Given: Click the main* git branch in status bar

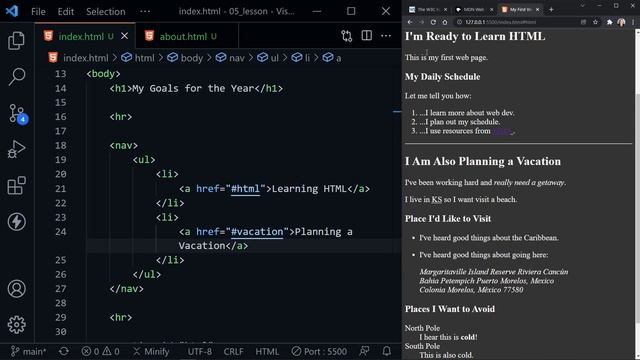Looking at the screenshot, I should coord(29,351).
